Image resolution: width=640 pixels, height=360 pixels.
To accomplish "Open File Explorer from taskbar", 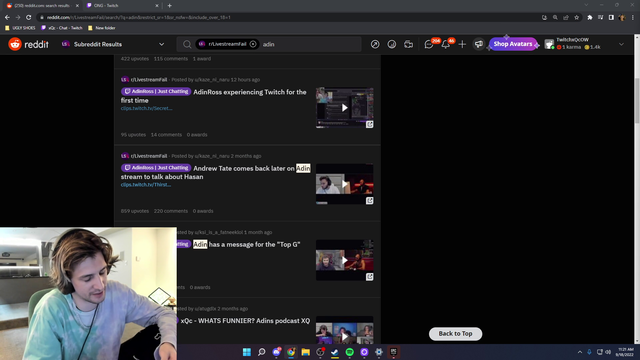I will tap(305, 352).
